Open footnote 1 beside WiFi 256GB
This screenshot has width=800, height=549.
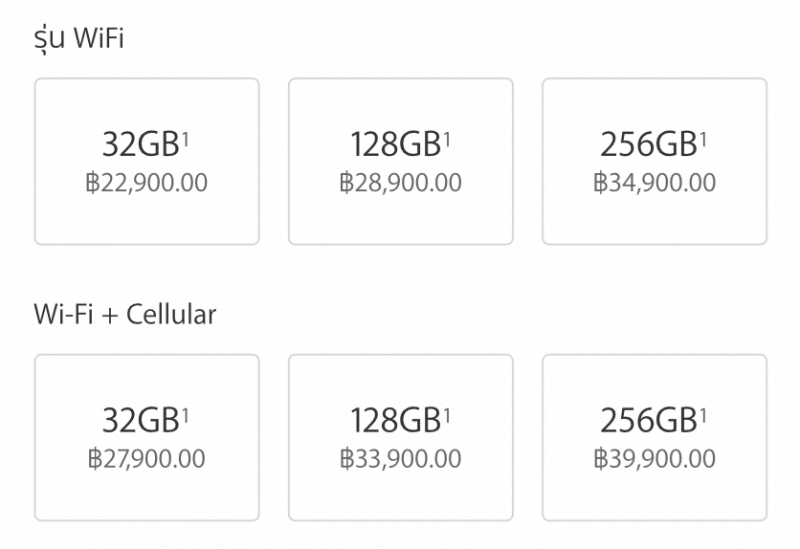703,139
